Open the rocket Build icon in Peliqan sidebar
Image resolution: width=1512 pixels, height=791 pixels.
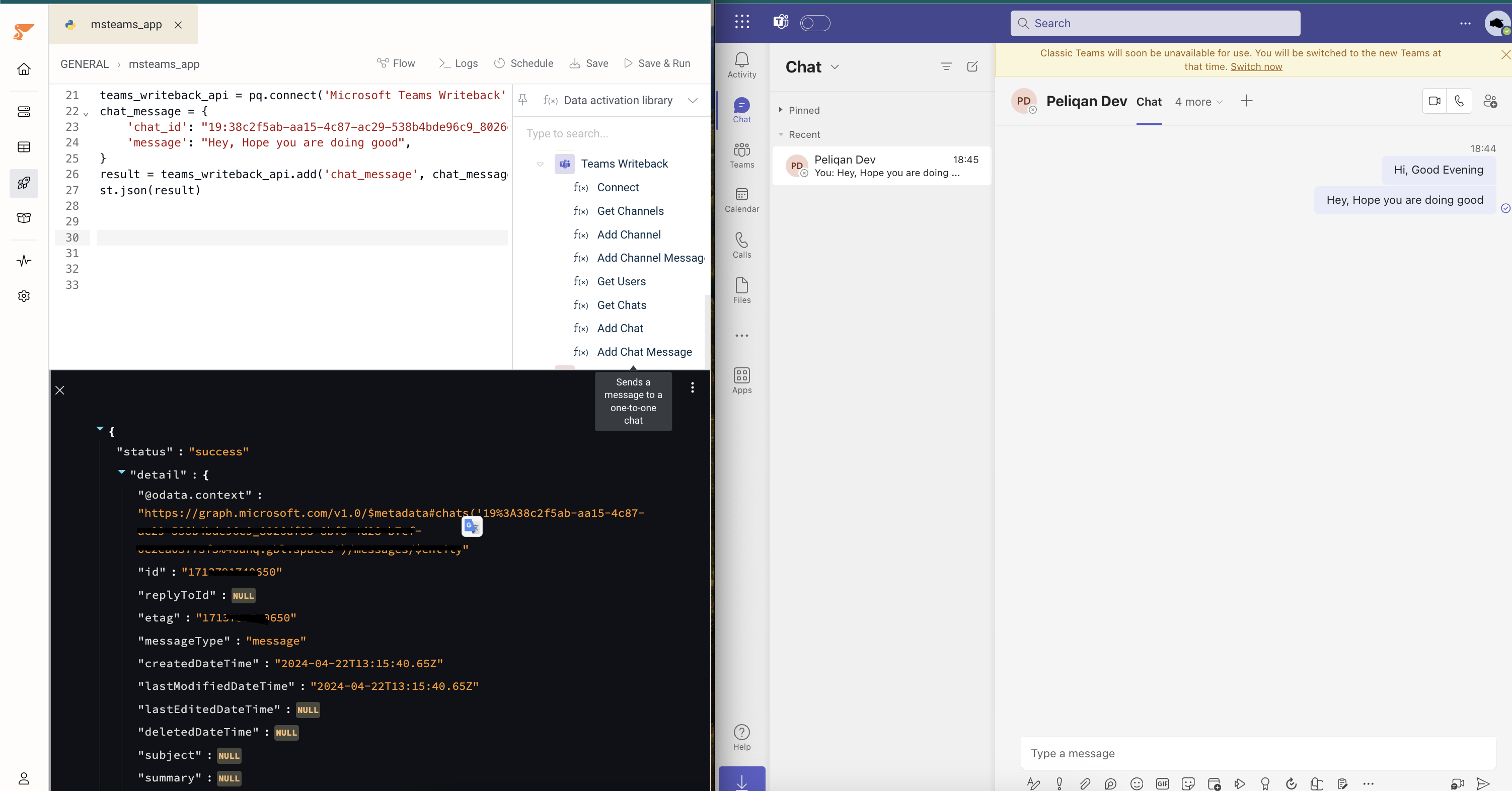pos(24,183)
